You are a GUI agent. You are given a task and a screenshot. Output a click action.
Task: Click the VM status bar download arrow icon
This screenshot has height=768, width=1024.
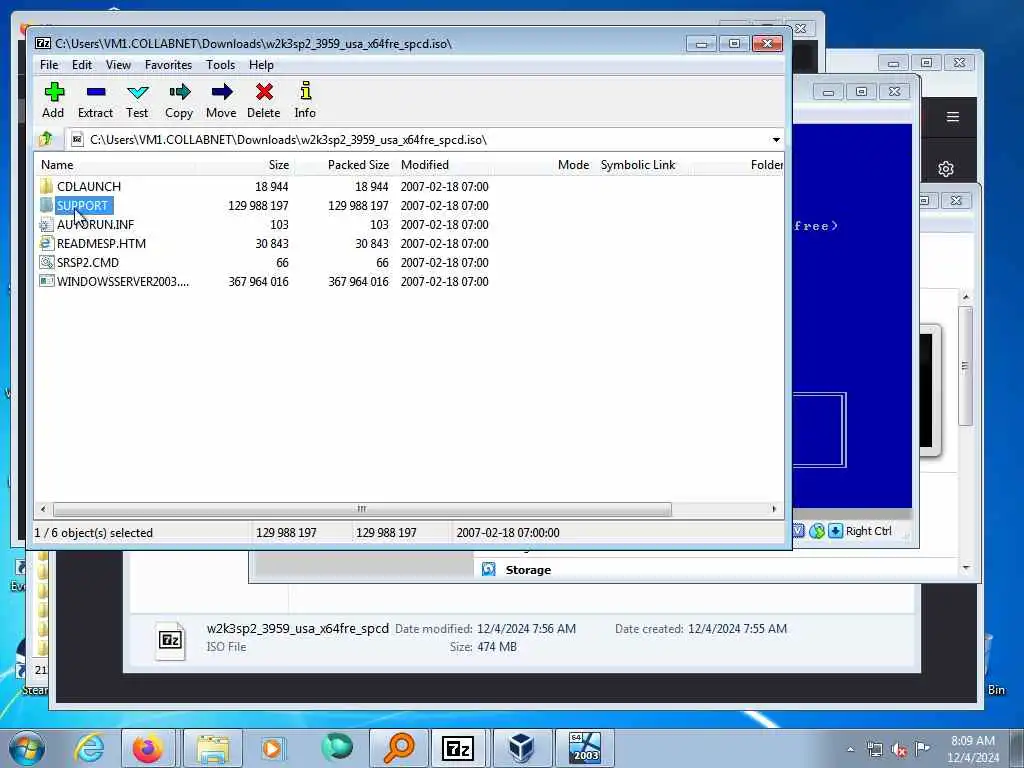coord(835,531)
